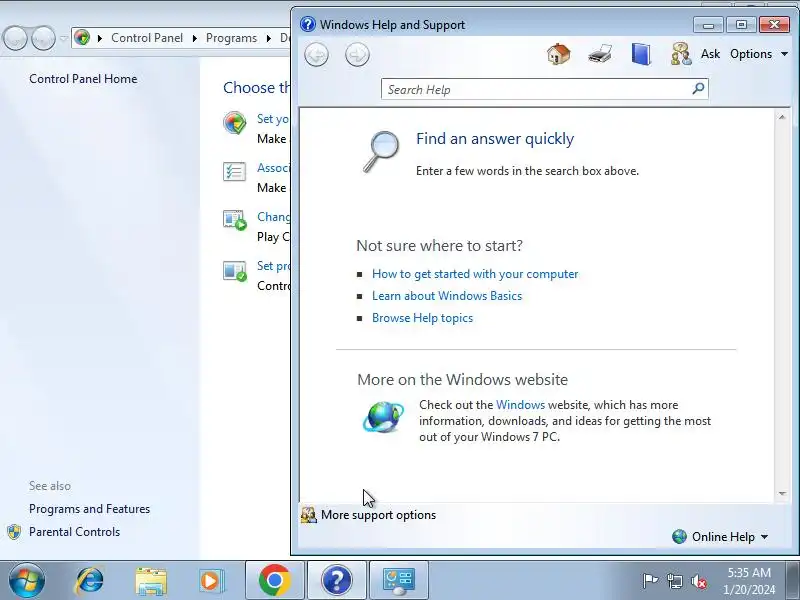This screenshot has width=800, height=600.
Task: Click the globe icon beside Windows website text
Action: point(383,417)
